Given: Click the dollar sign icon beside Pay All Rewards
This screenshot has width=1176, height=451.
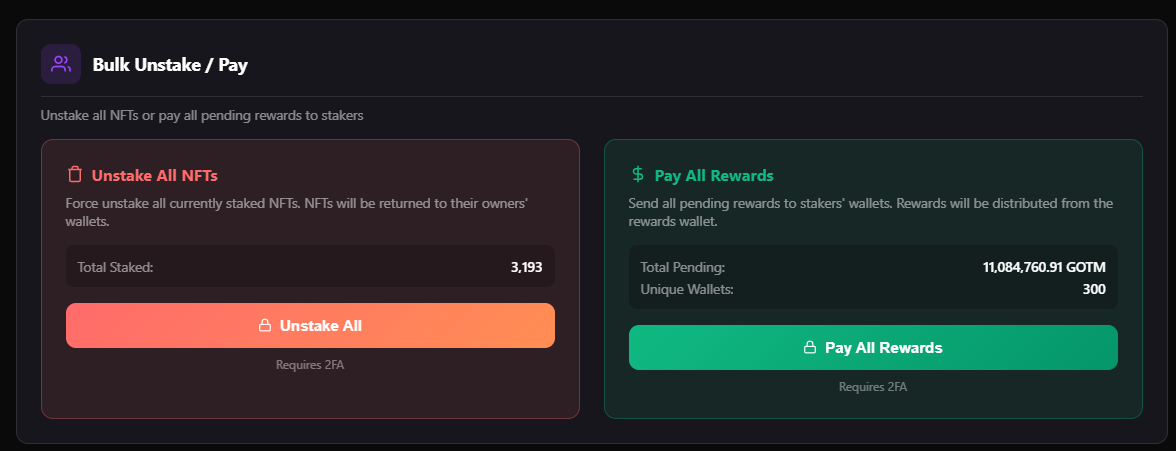Looking at the screenshot, I should click(x=638, y=175).
